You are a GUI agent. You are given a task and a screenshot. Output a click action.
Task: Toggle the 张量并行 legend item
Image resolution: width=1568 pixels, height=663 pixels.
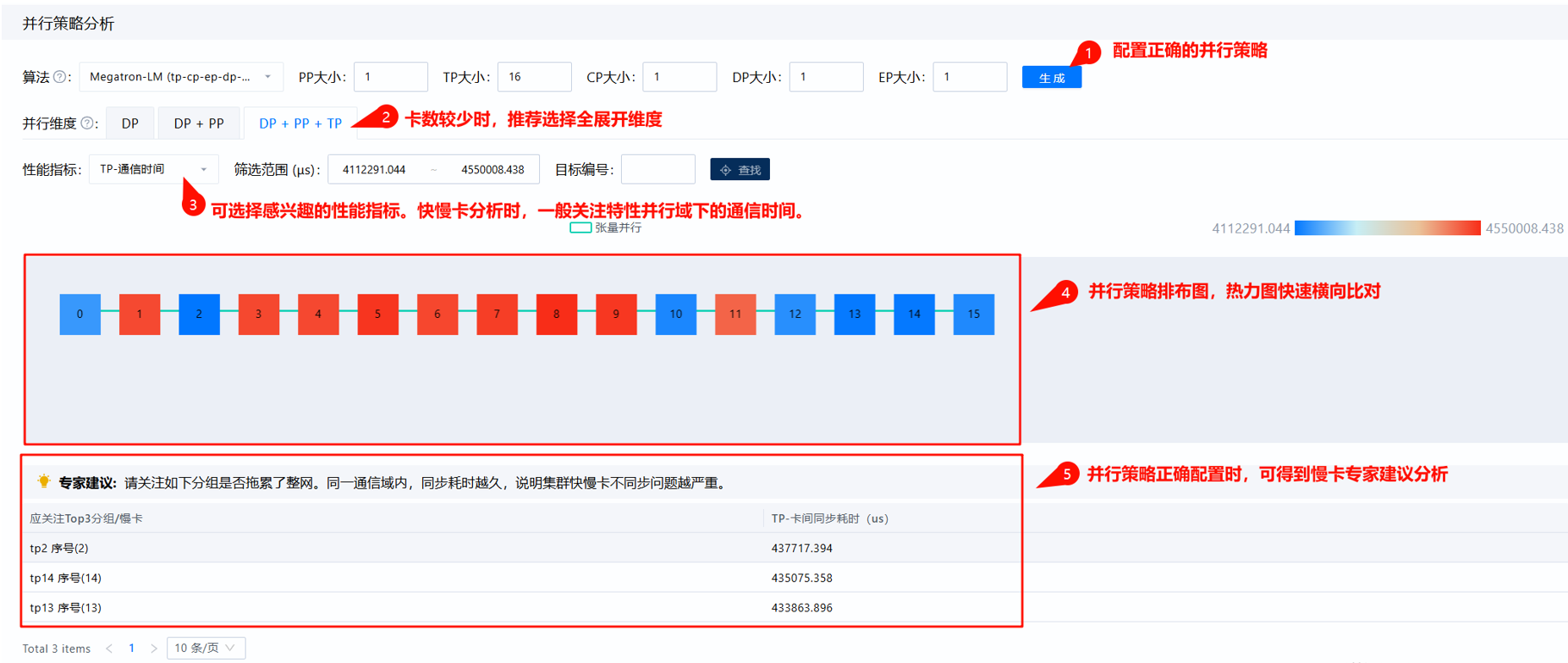pos(606,227)
